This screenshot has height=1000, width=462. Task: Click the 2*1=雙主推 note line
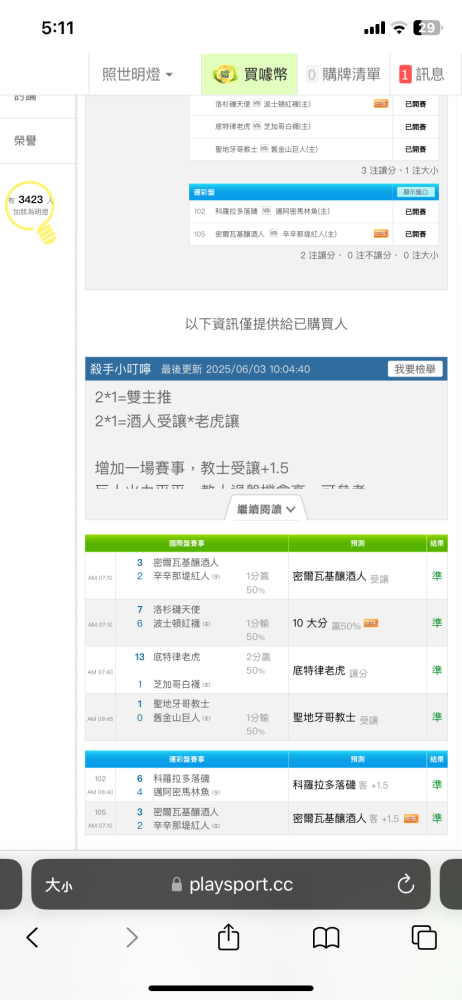tap(133, 397)
